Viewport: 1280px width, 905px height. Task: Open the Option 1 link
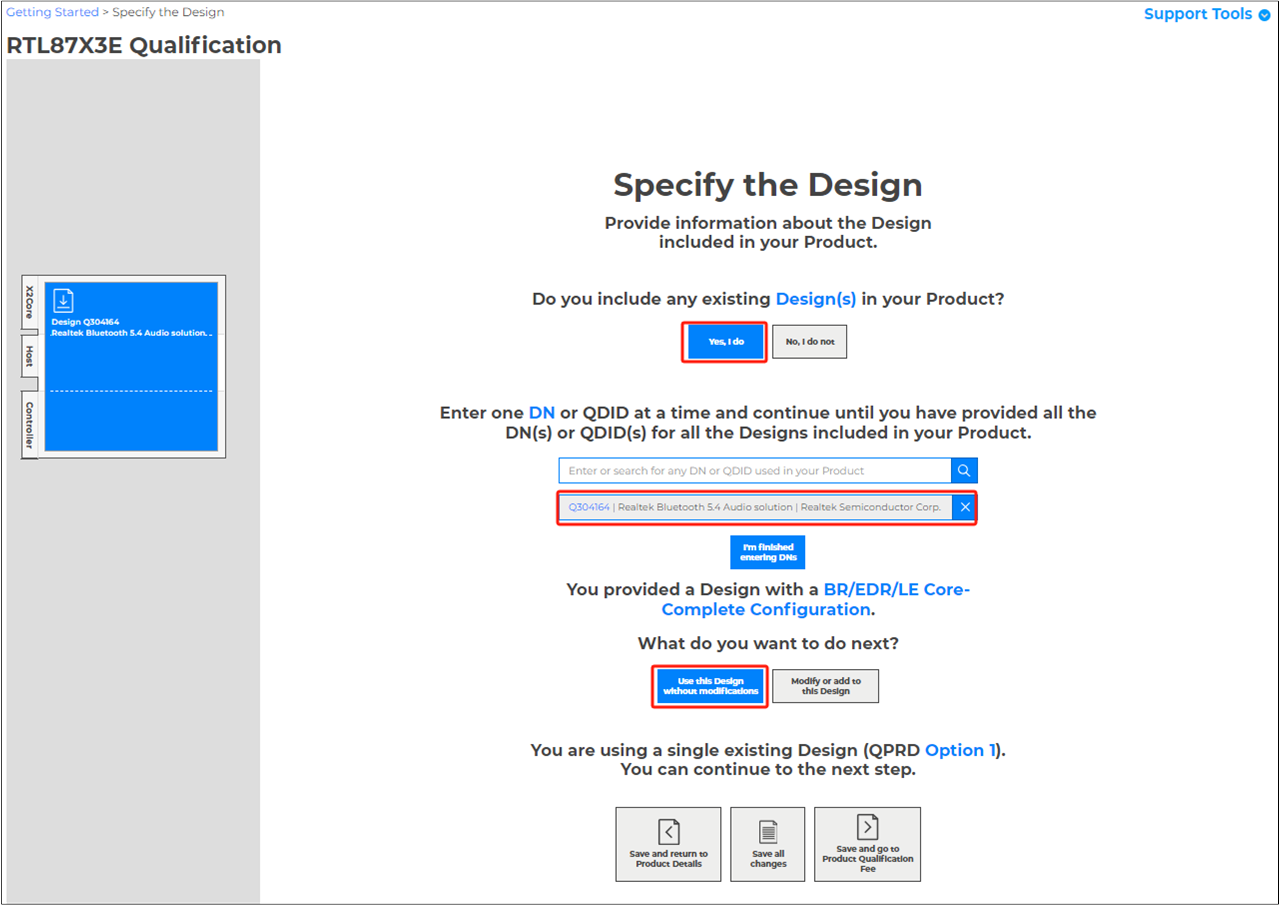[961, 750]
